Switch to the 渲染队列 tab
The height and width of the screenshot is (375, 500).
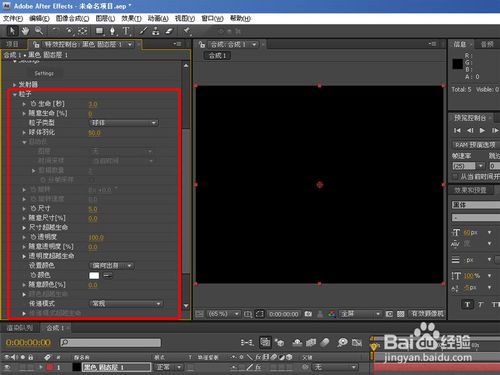coord(20,328)
